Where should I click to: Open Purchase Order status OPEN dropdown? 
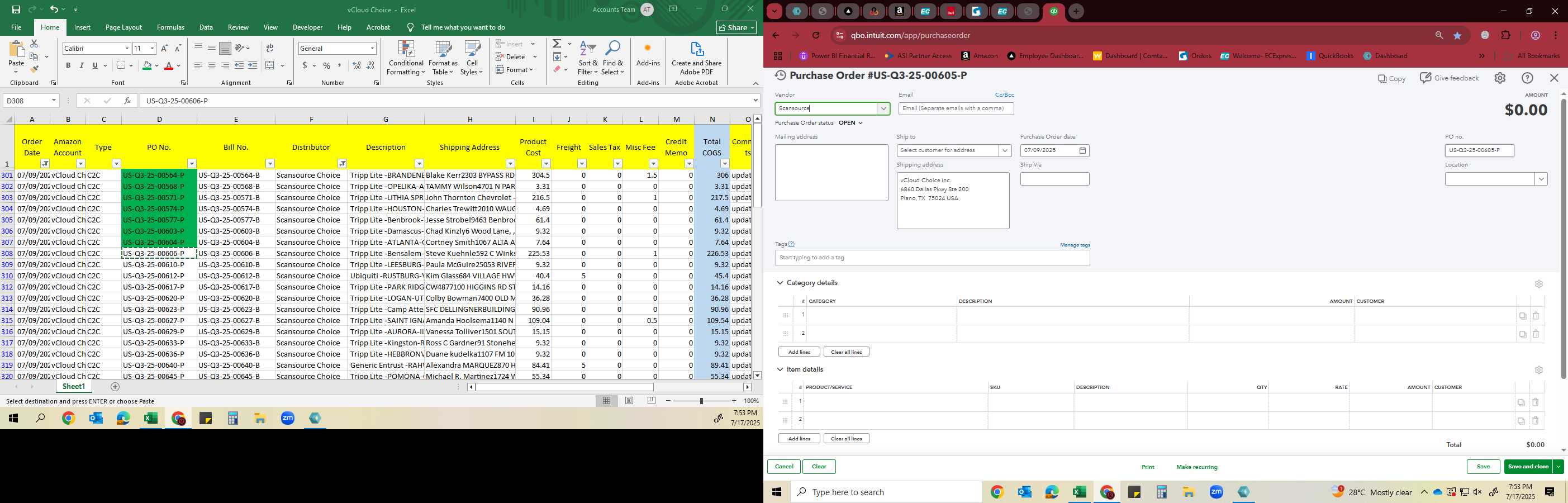pyautogui.click(x=850, y=123)
